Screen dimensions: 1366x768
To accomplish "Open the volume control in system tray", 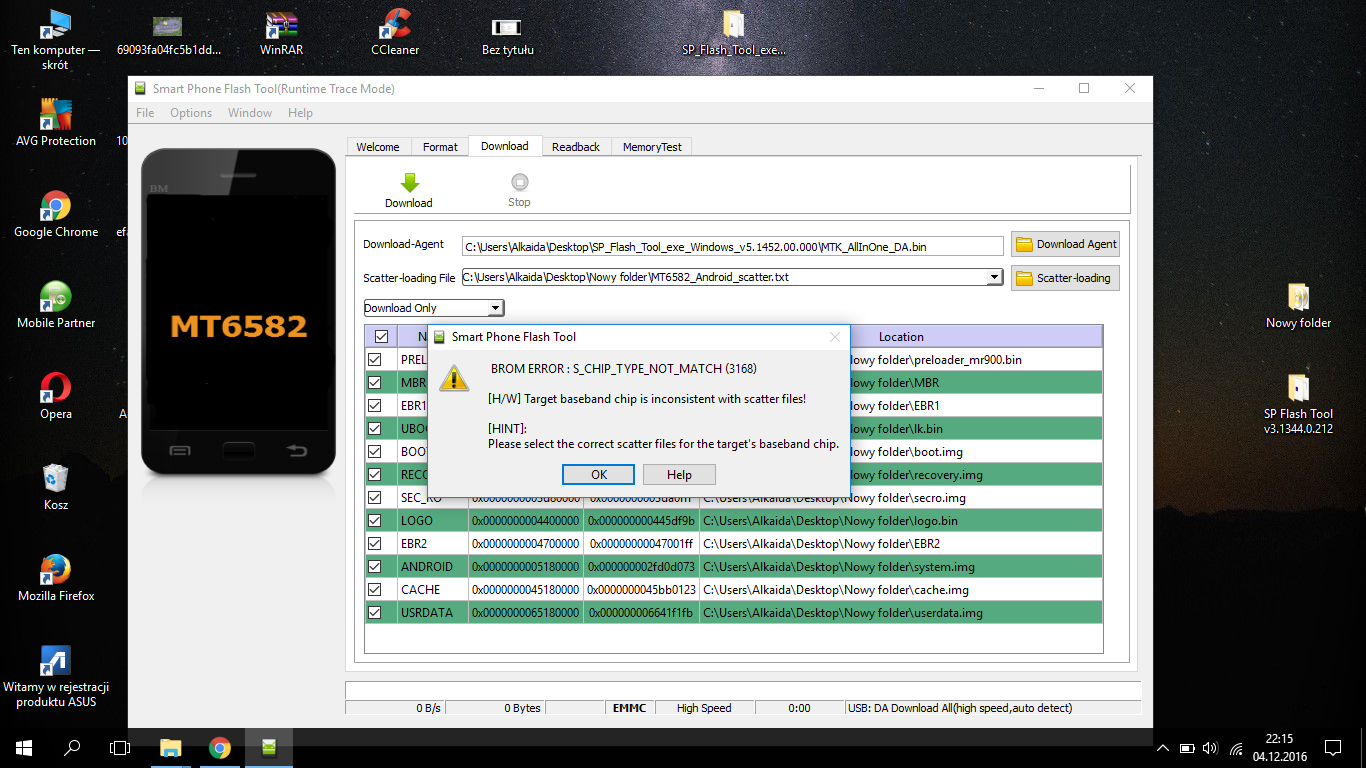I will 1210,748.
